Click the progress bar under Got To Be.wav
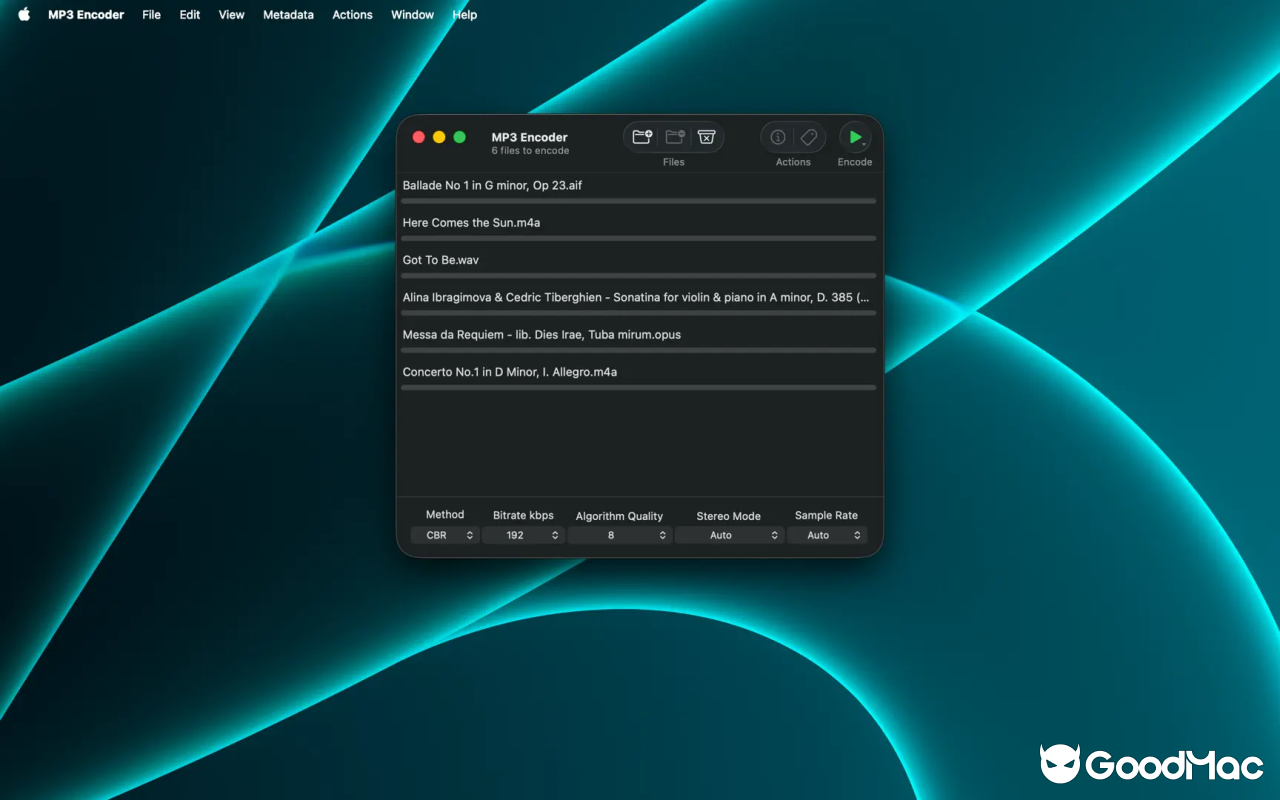Viewport: 1280px width, 800px height. [638, 275]
